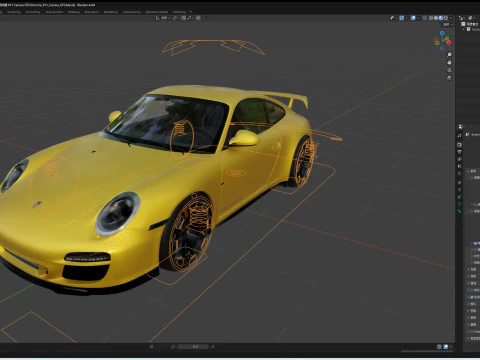
Task: Click the negative Z blue gizmo circle
Action: point(442,49)
